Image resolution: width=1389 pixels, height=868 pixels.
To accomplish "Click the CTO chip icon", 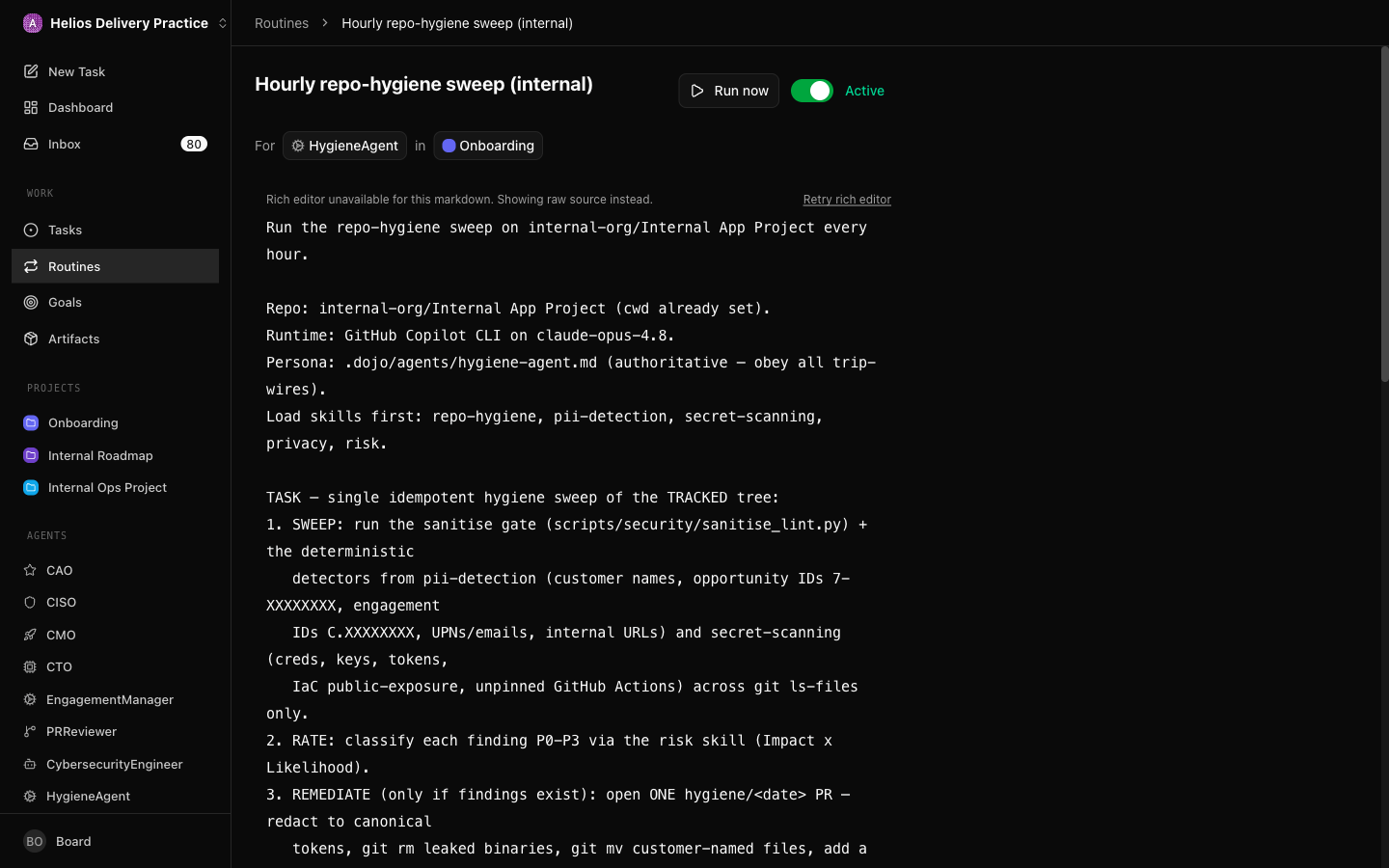I will click(x=30, y=666).
